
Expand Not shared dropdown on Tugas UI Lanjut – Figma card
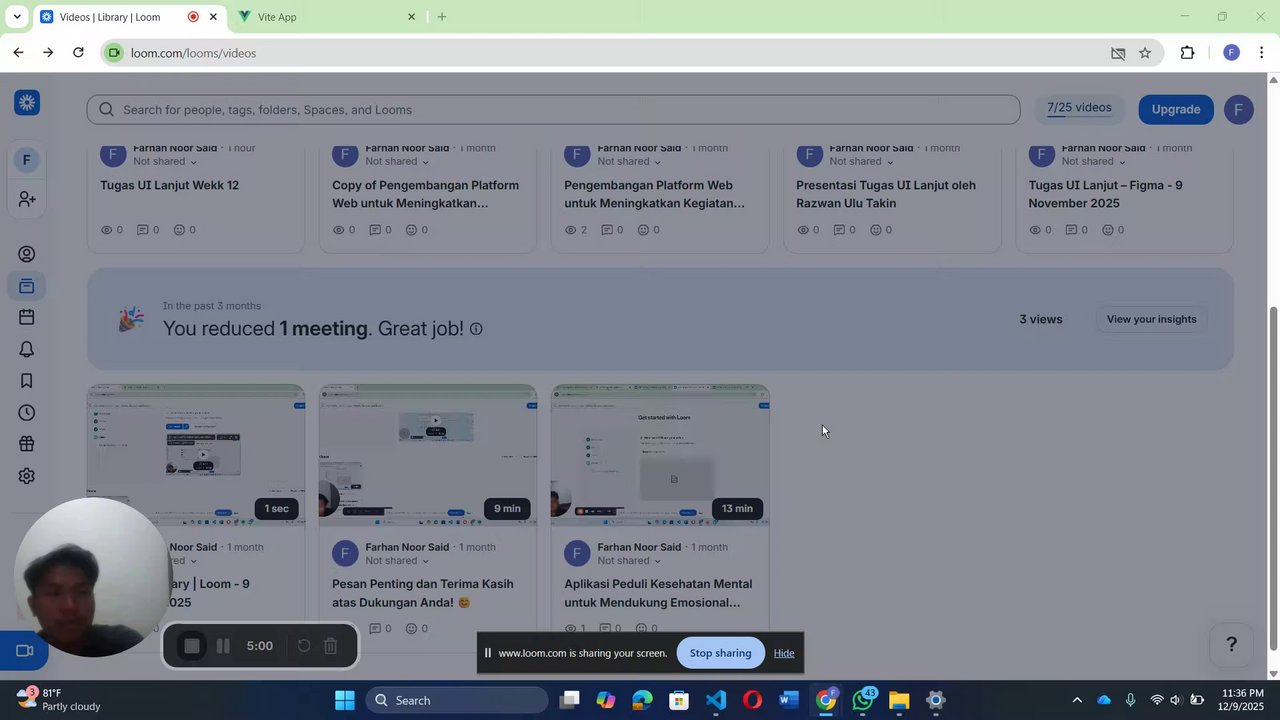point(1093,162)
